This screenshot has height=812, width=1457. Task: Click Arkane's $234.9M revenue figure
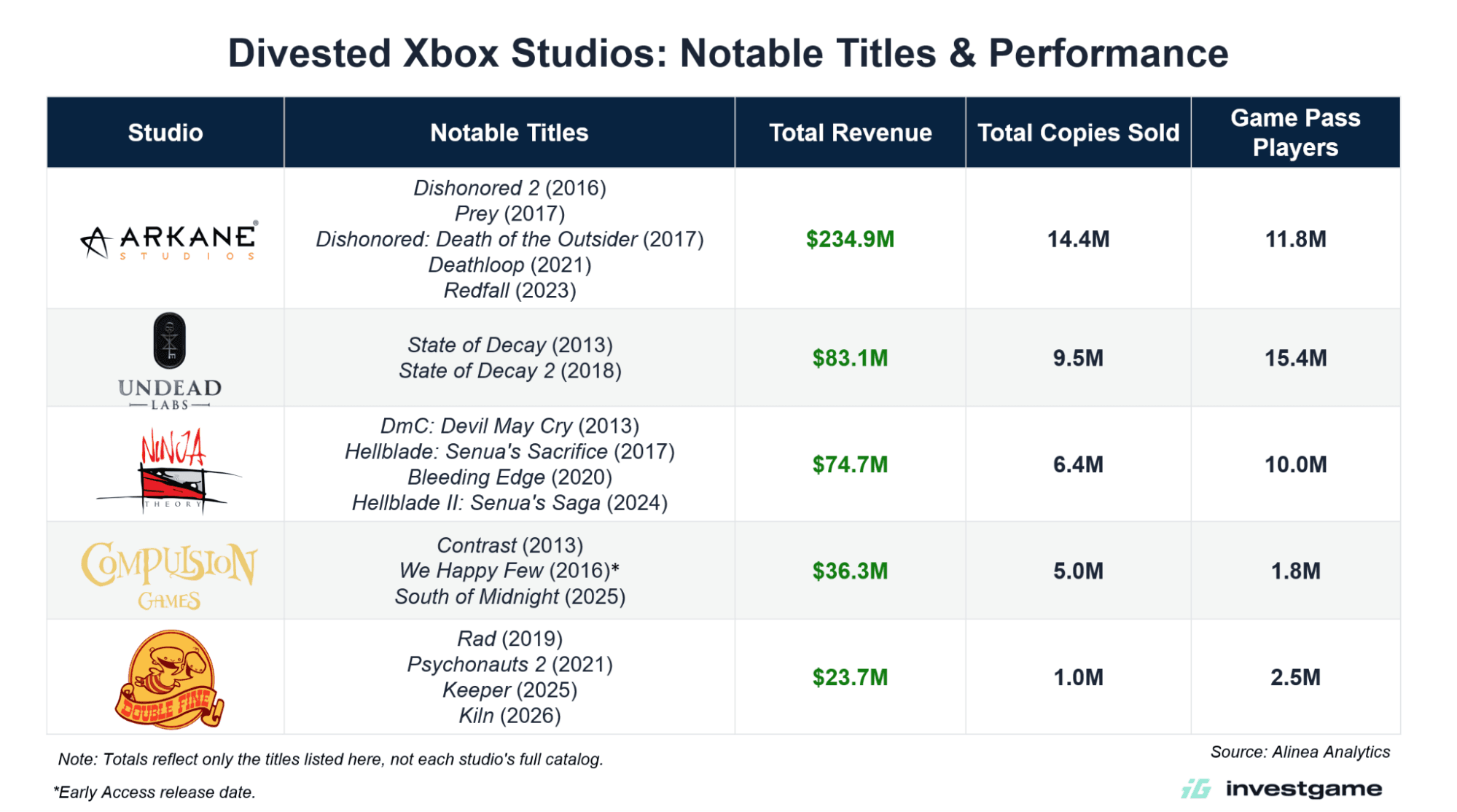(x=850, y=239)
